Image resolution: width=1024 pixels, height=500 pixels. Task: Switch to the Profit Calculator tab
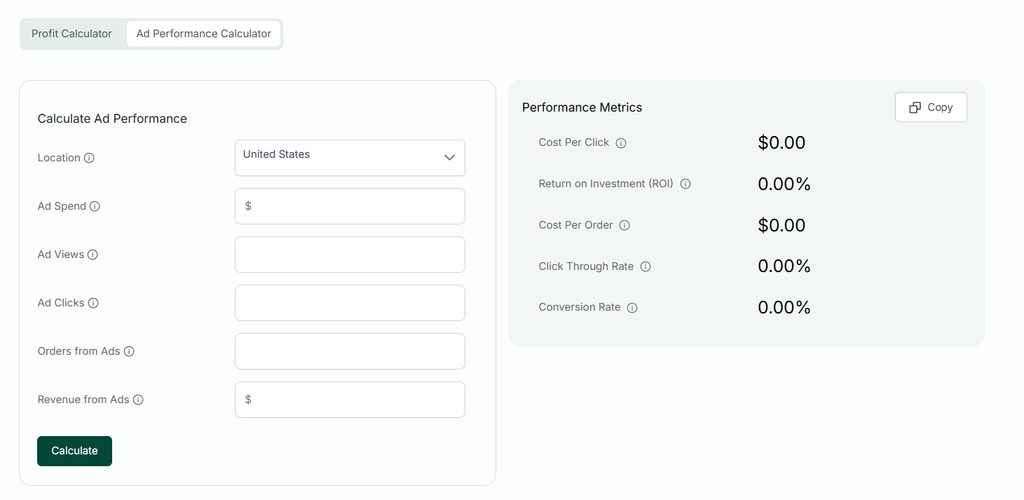tap(72, 34)
